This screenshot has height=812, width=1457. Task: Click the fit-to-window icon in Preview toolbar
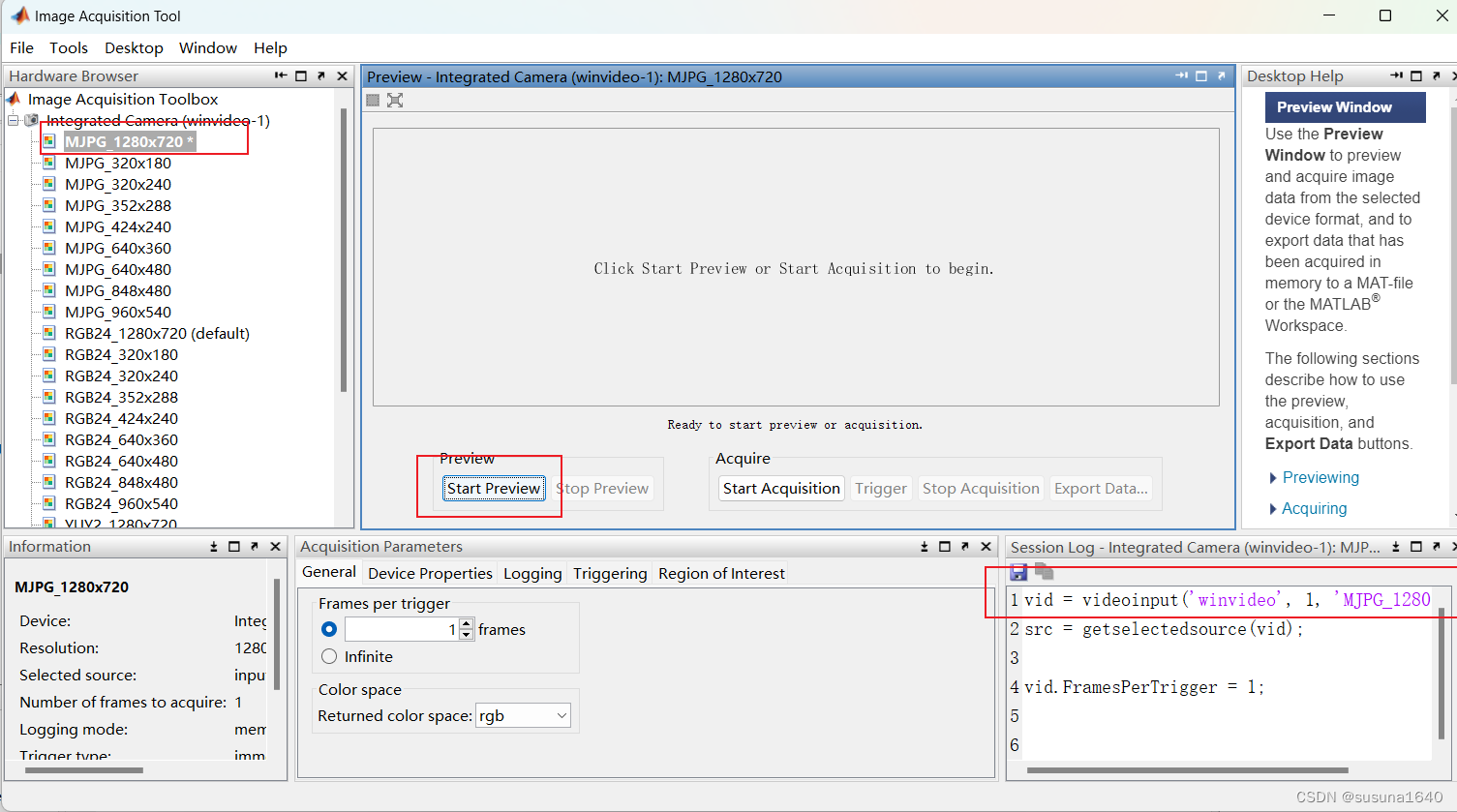pos(395,100)
